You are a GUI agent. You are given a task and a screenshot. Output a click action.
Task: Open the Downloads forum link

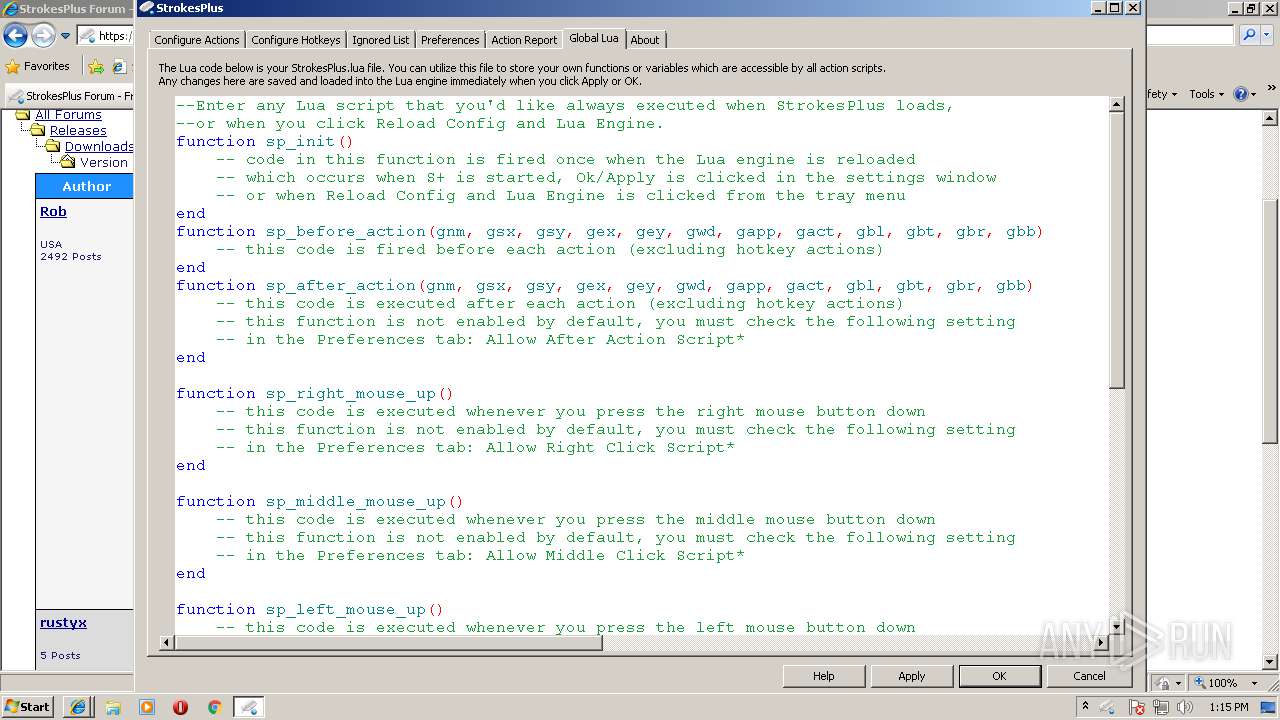pos(99,147)
